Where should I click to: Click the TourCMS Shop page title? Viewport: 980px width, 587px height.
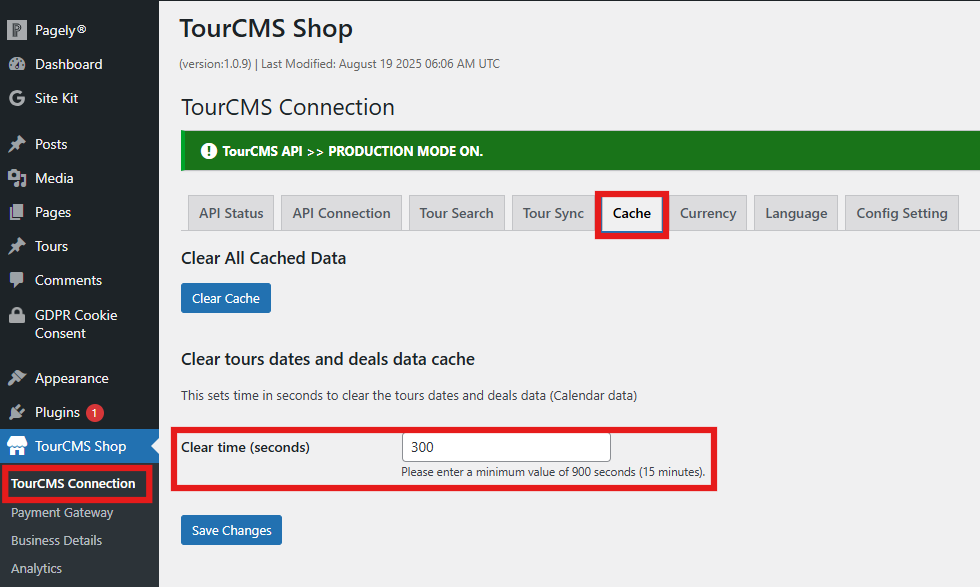[266, 28]
